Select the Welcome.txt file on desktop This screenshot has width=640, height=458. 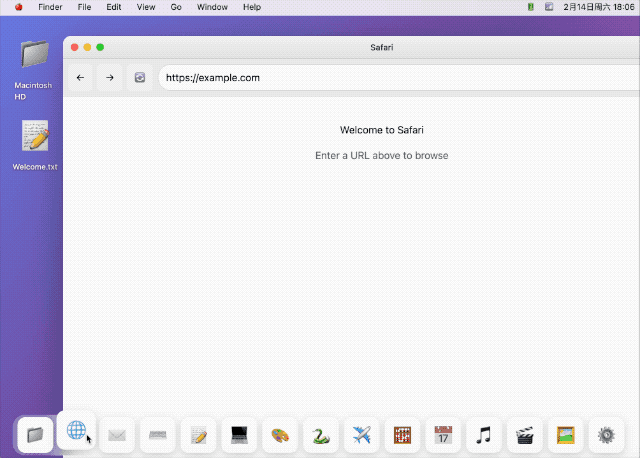click(x=35, y=145)
